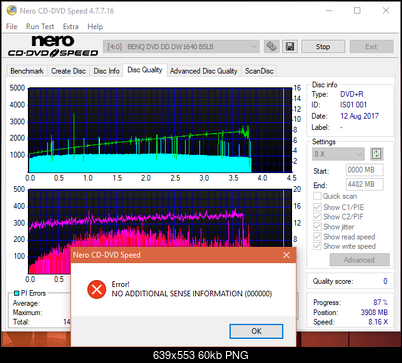
Task: Open the Run Test menu
Action: click(40, 27)
